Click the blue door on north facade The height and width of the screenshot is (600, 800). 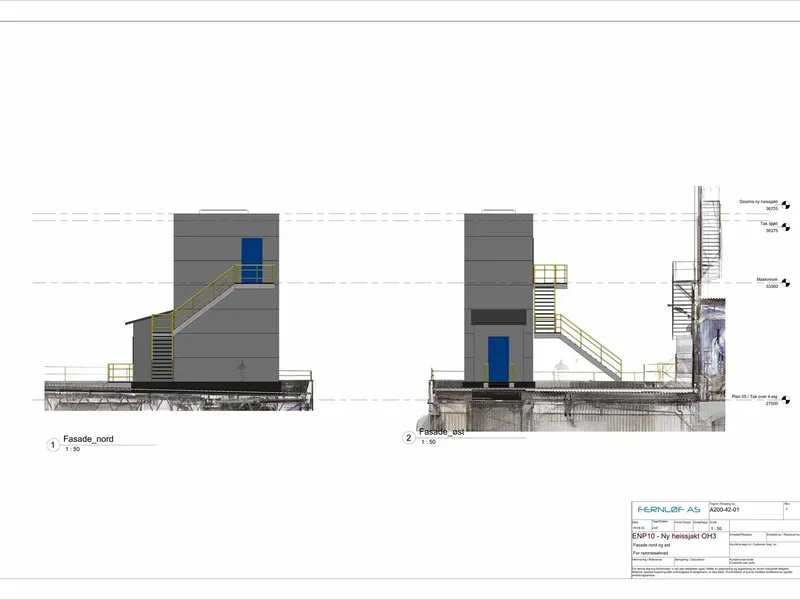[x=252, y=260]
